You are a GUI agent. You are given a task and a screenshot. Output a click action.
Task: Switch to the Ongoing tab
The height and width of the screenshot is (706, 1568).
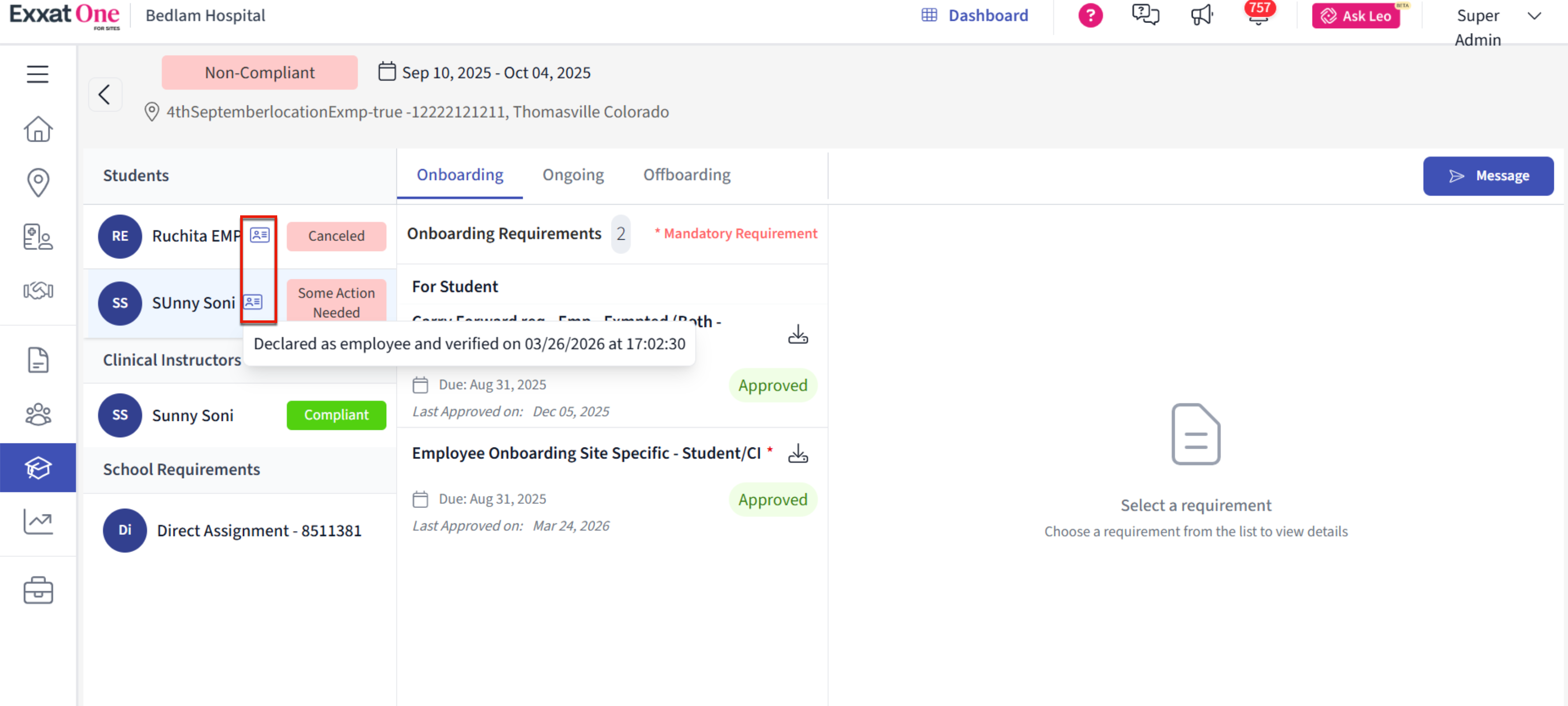[573, 175]
